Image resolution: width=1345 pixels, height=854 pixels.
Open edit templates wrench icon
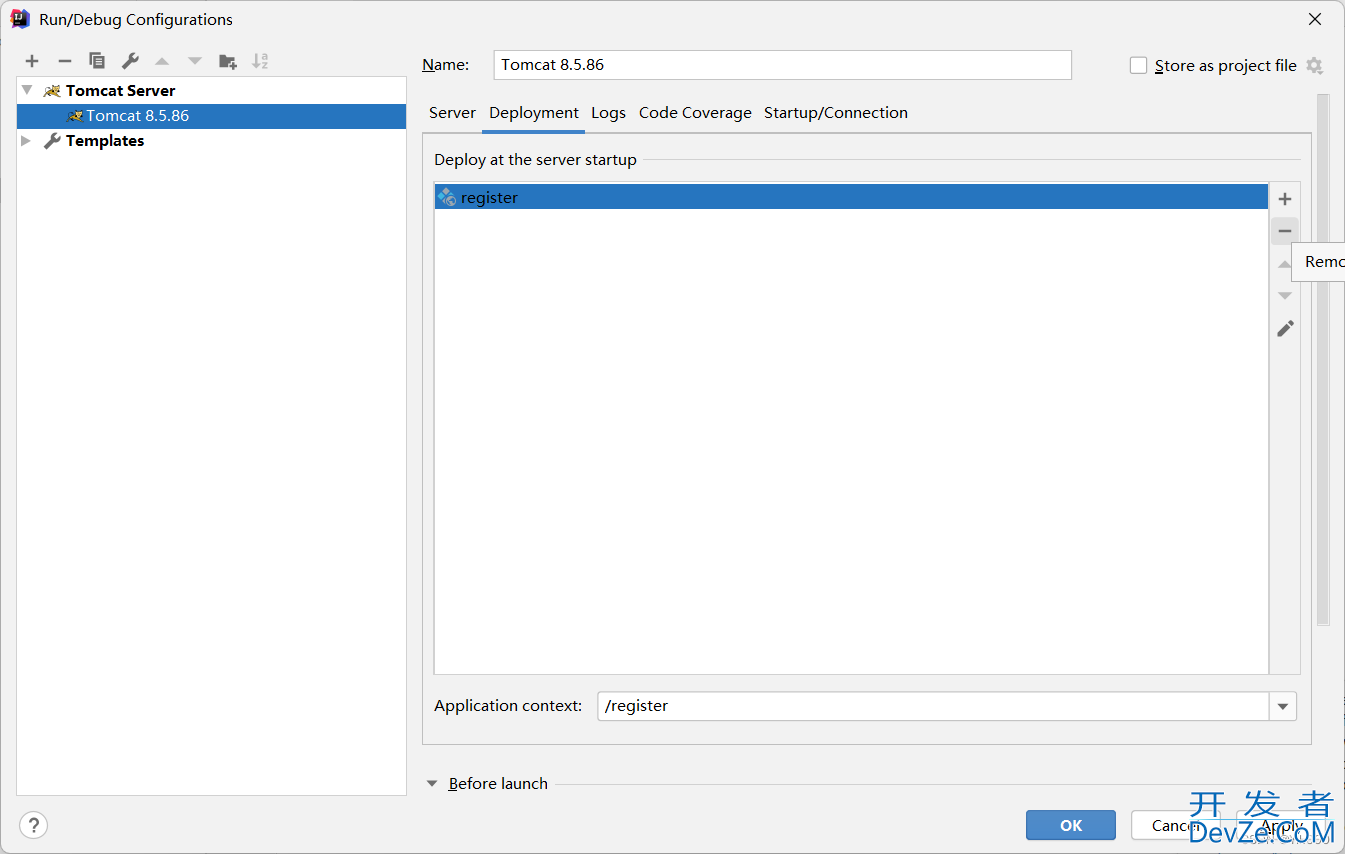[x=130, y=61]
